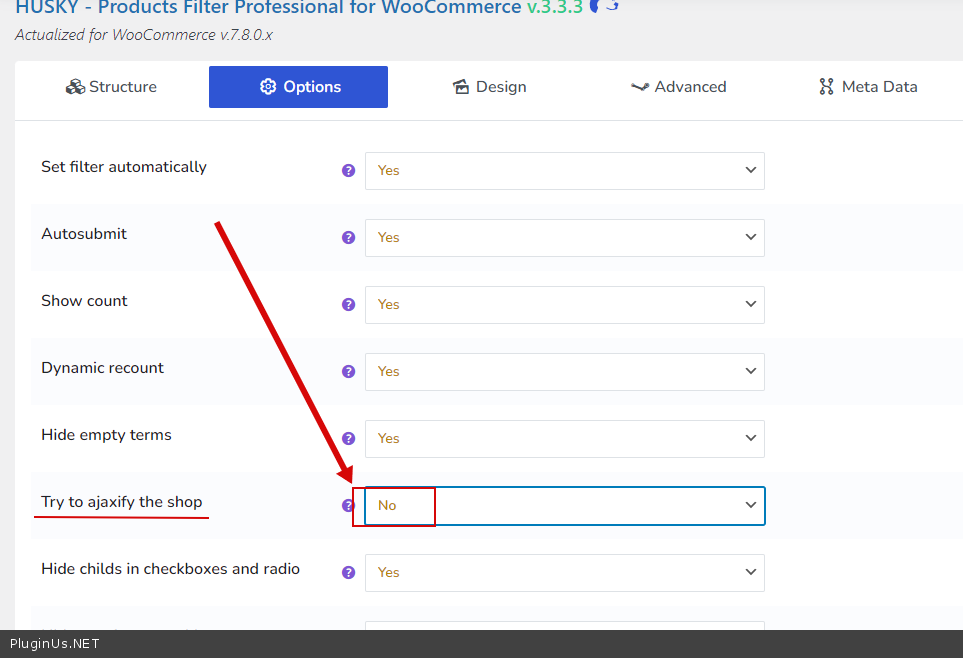Expand Hide childs in checkboxes and radio dropdown
This screenshot has width=963, height=658.
tap(564, 573)
